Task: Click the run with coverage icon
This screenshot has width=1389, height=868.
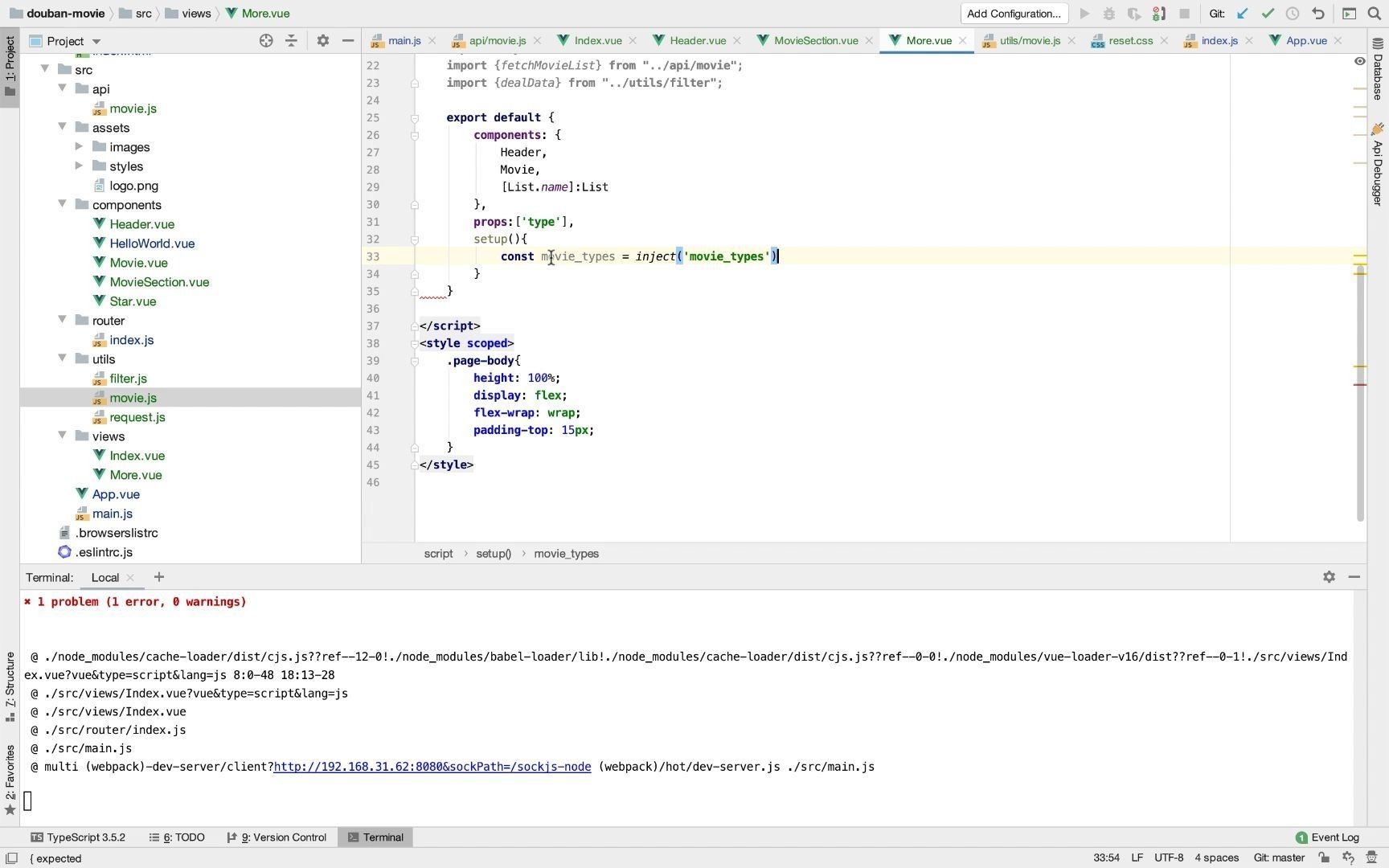Action: coord(1134,14)
